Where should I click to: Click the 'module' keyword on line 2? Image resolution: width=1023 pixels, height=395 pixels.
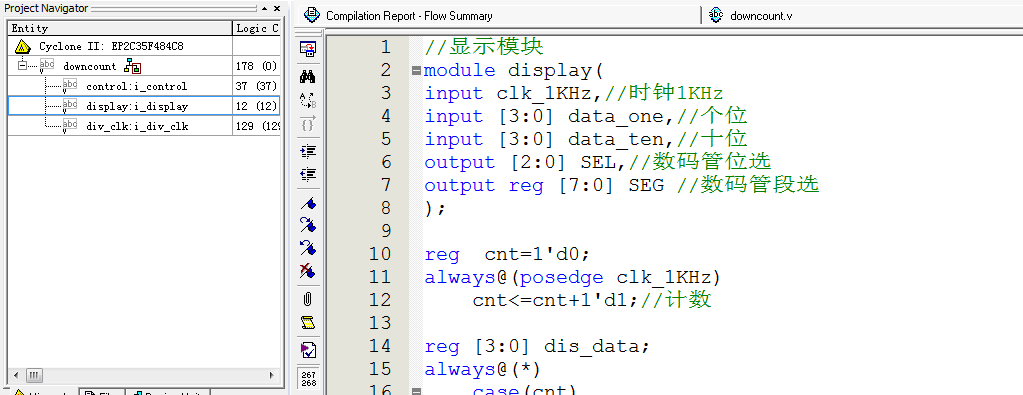460,71
